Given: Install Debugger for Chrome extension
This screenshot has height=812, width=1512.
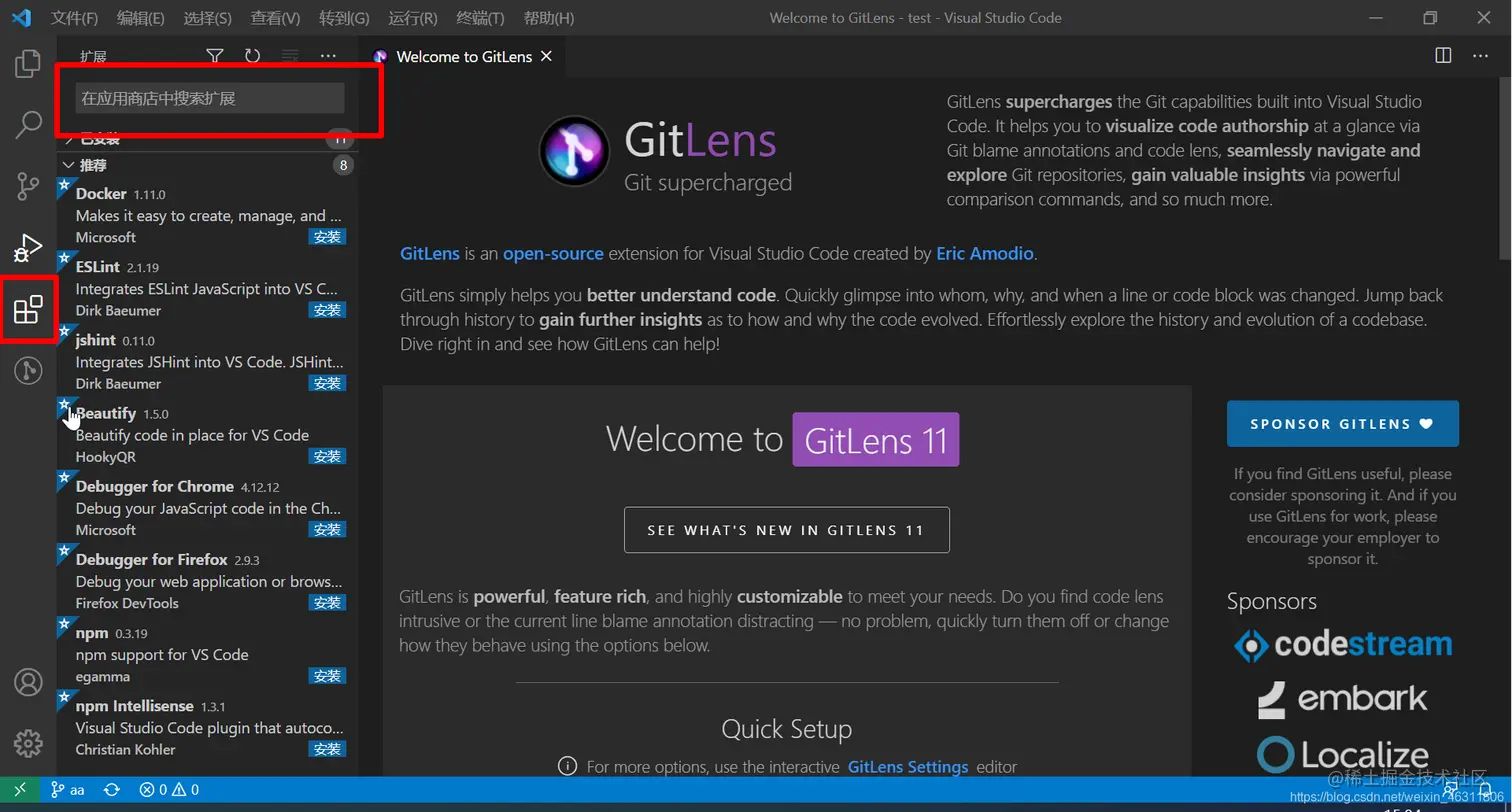Looking at the screenshot, I should point(327,529).
